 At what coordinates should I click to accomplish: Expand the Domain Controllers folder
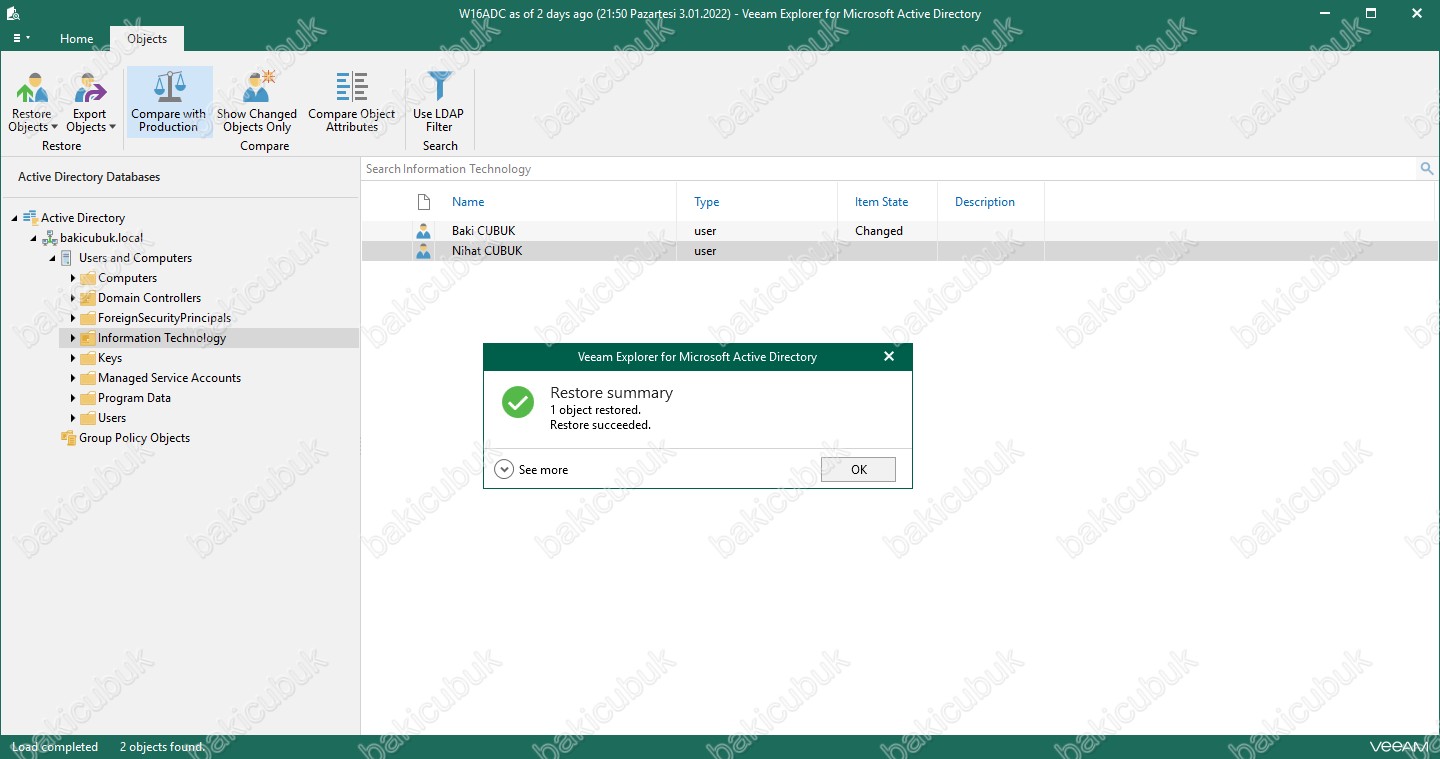tap(73, 298)
